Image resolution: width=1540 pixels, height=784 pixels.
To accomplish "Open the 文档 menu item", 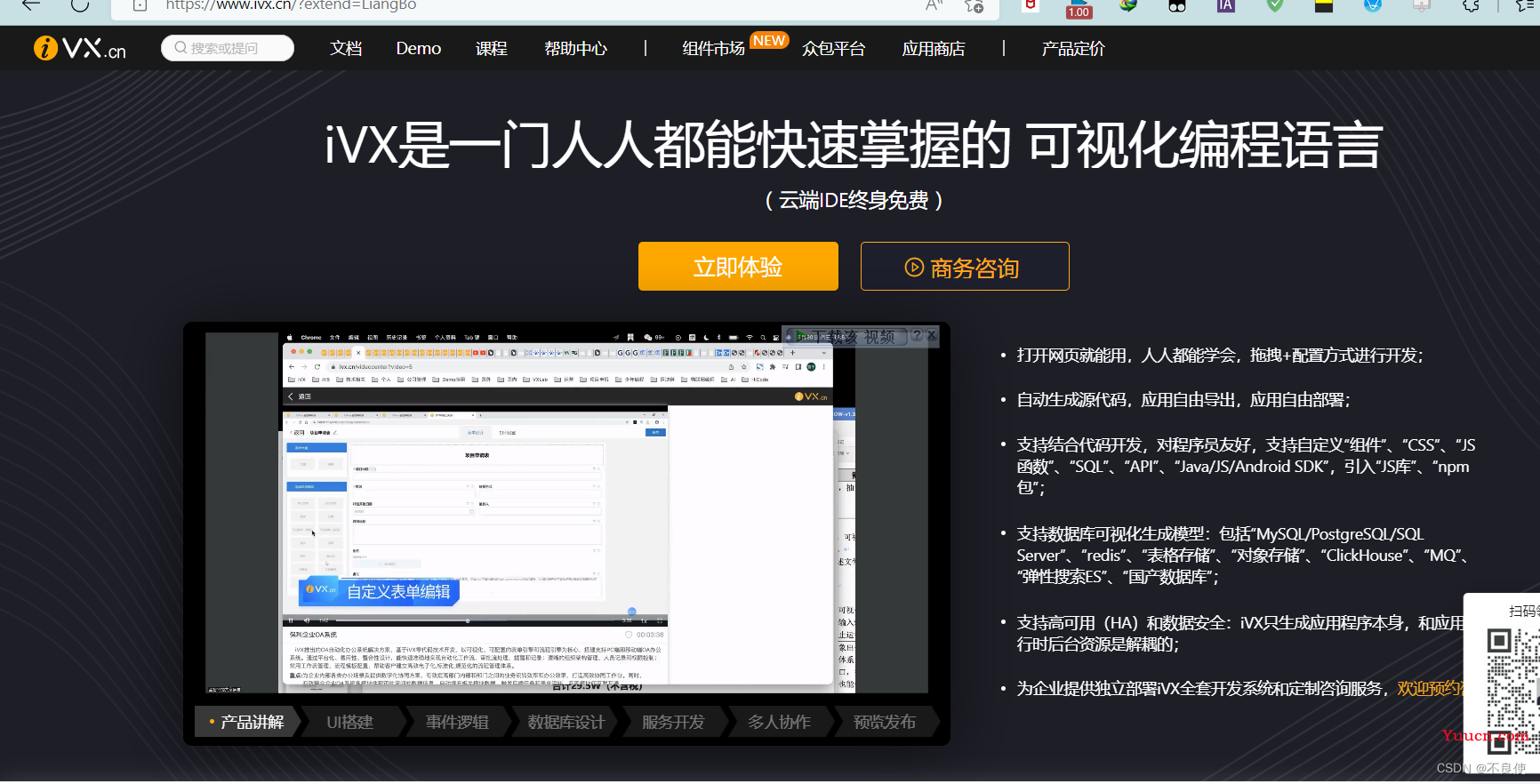I will click(346, 48).
